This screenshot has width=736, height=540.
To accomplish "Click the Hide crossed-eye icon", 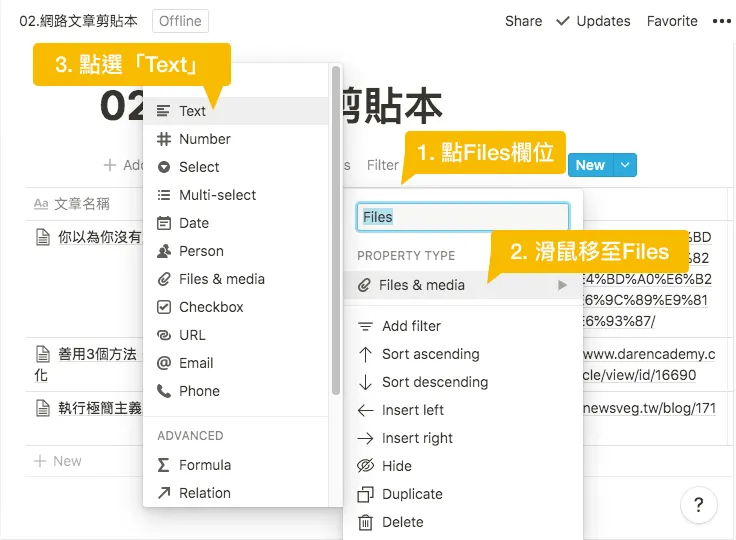I will [365, 466].
